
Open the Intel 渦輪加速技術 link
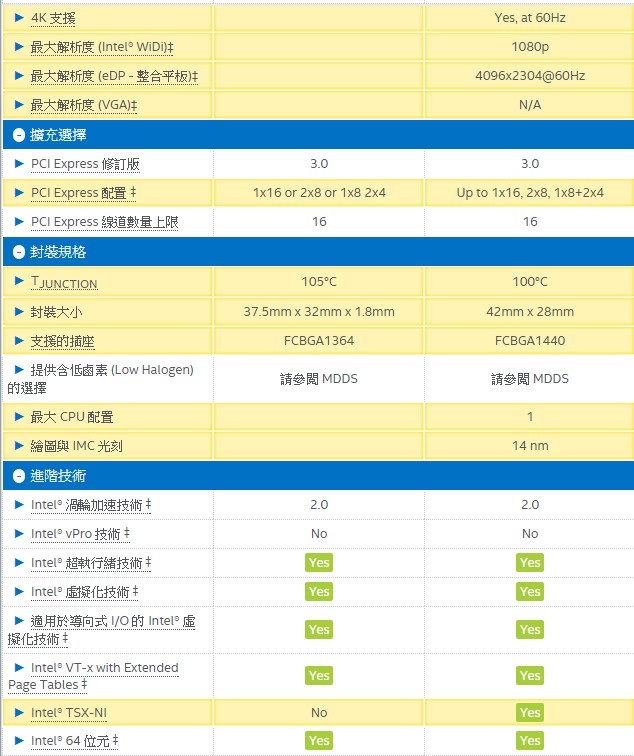click(91, 505)
